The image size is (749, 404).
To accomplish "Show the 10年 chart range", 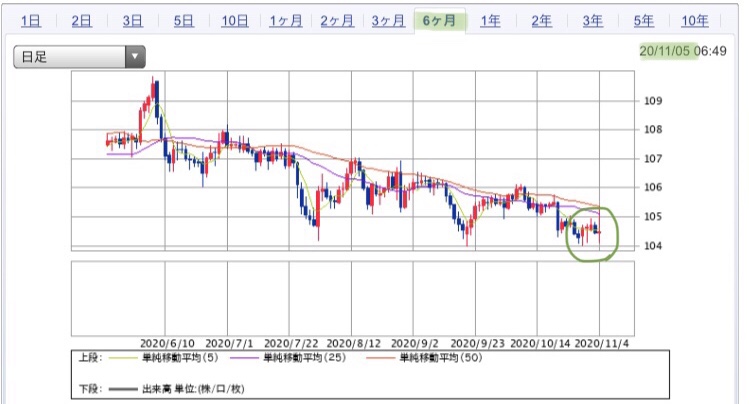I will tap(695, 21).
